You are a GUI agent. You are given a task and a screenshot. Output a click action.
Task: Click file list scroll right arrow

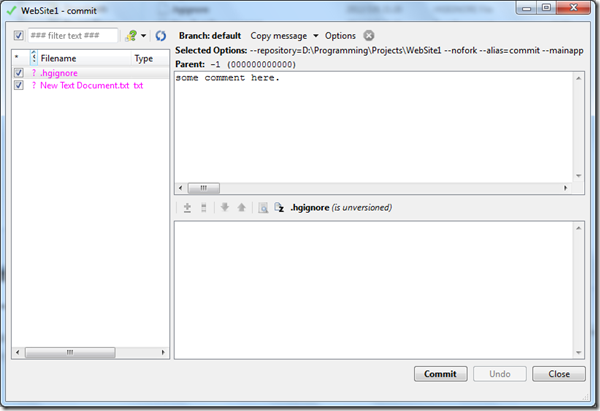[163, 352]
